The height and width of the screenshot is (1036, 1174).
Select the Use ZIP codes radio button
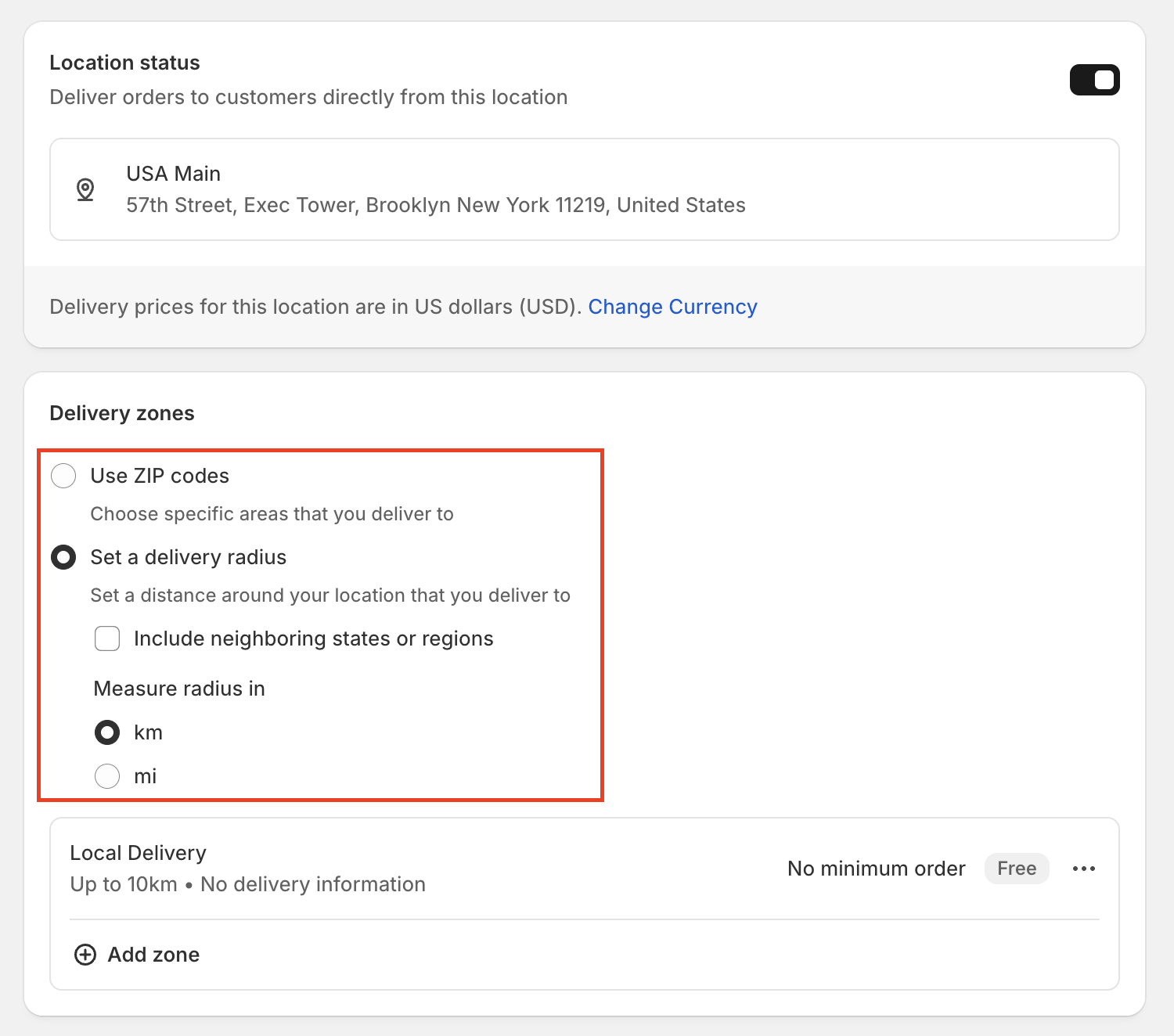(x=63, y=476)
